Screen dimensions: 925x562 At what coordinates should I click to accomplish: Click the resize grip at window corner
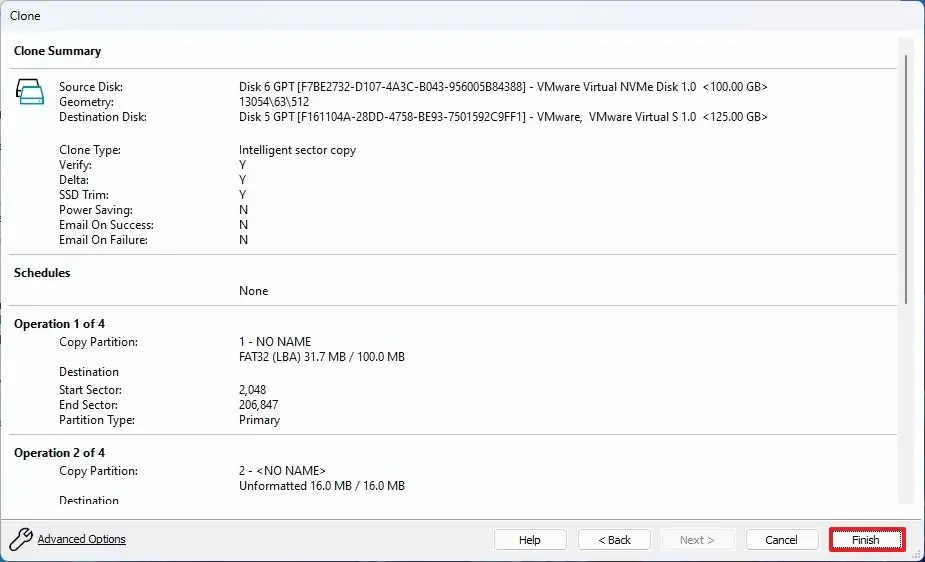tap(917, 554)
